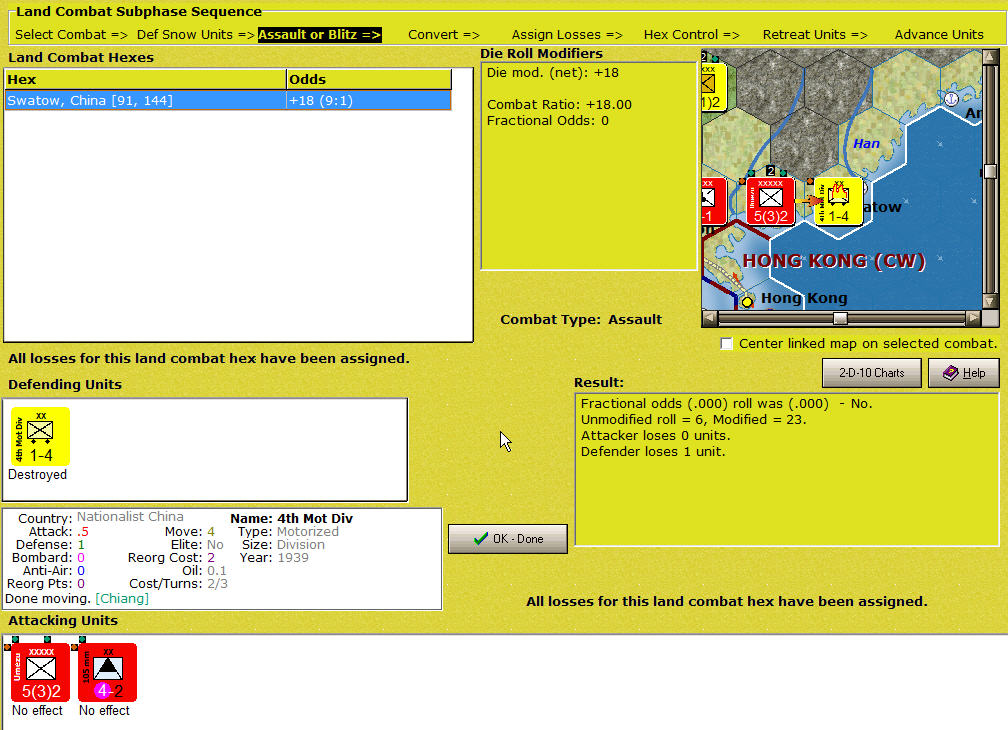Image resolution: width=1008 pixels, height=730 pixels.
Task: Click the Convert subphase step
Action: pos(444,35)
